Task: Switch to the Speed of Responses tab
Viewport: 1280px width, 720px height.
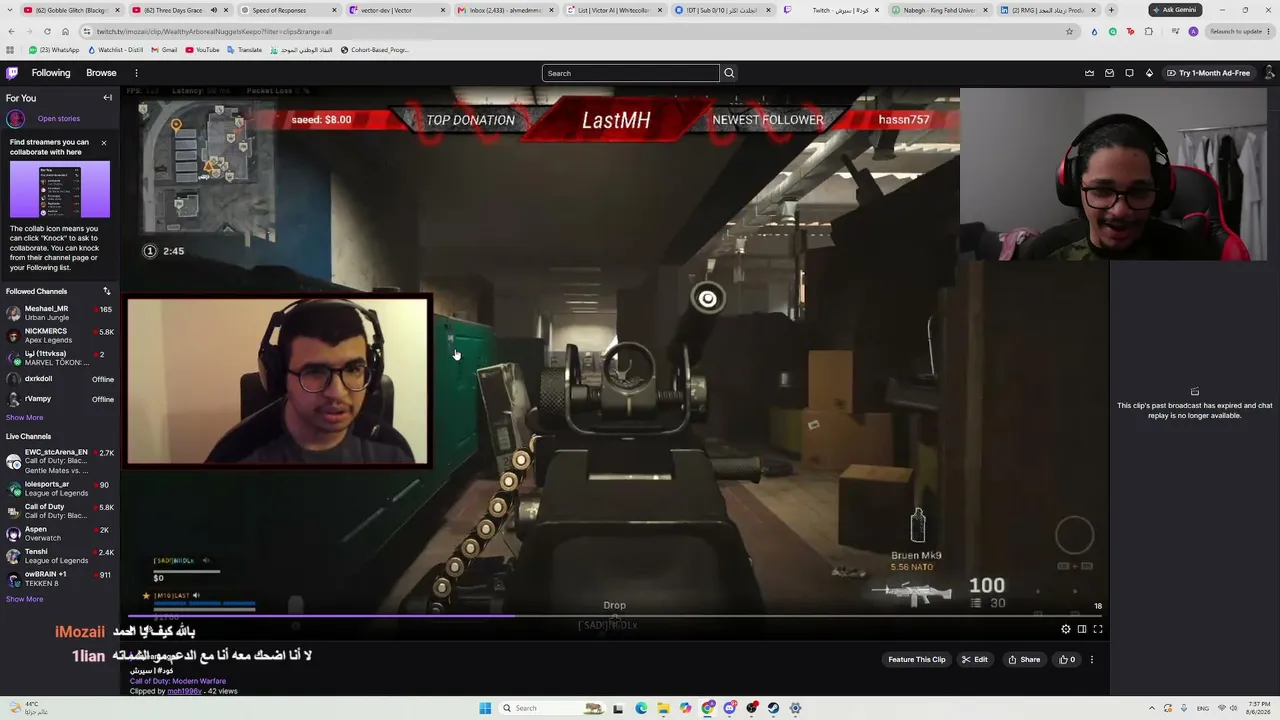Action: [287, 10]
